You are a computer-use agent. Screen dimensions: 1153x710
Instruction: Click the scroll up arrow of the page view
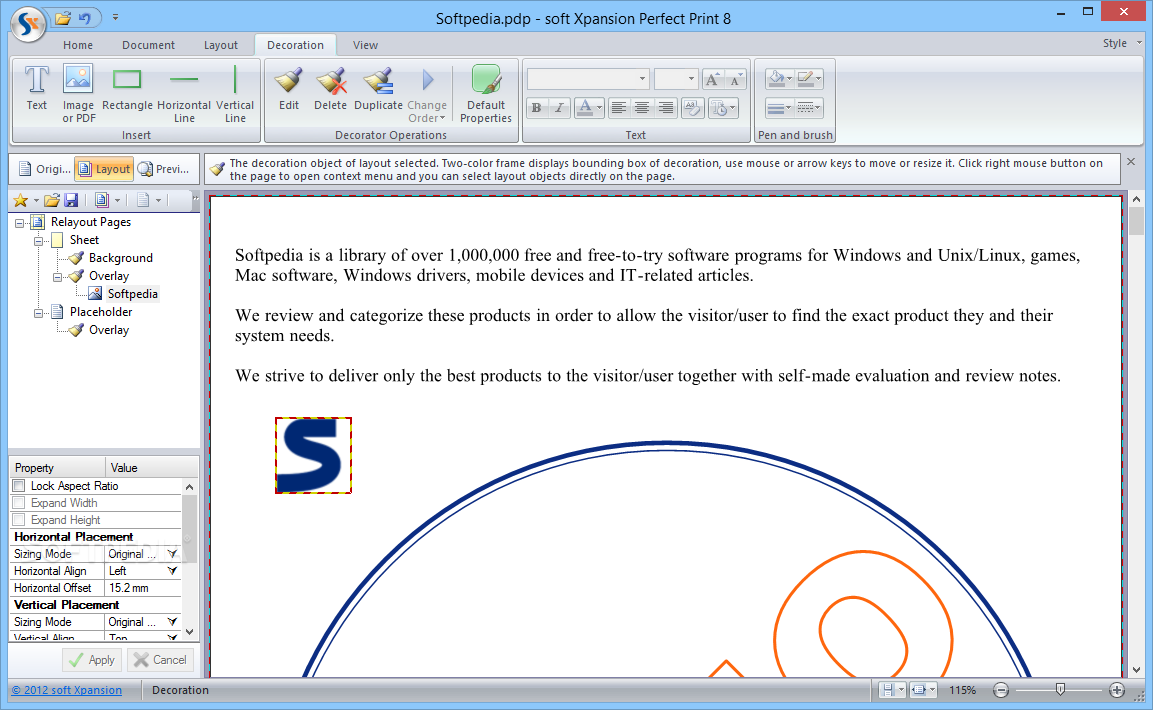tap(1136, 199)
